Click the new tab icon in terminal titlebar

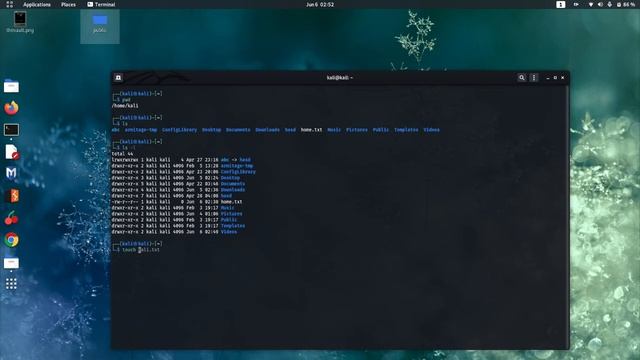click(118, 78)
